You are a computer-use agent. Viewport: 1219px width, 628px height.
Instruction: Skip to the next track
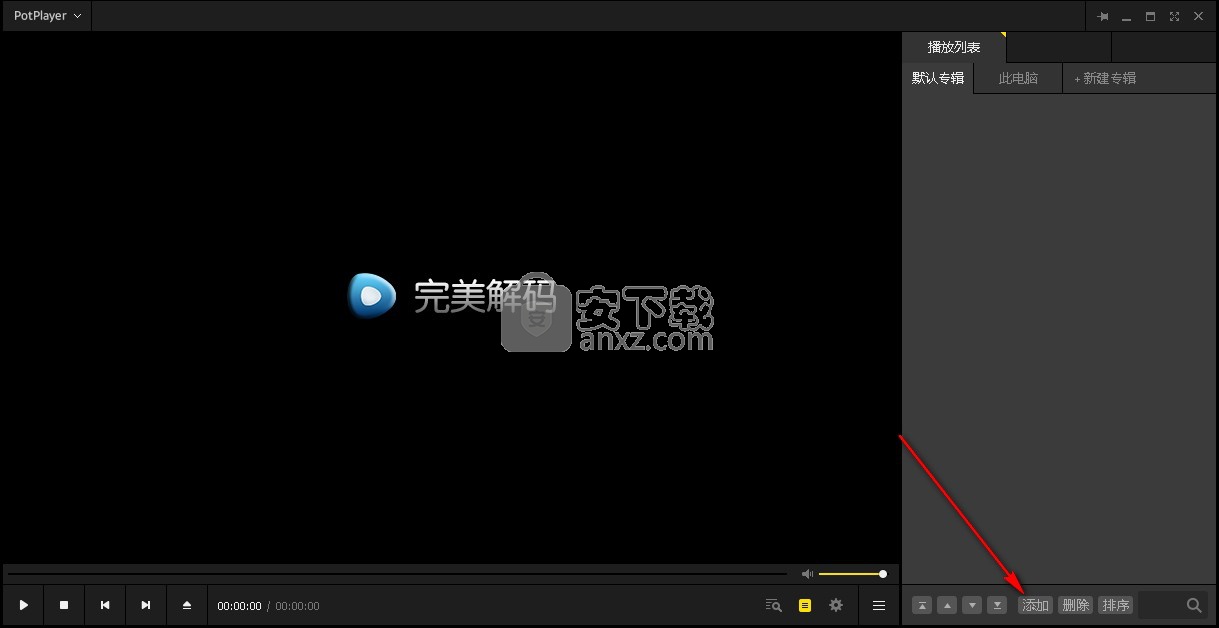tap(146, 605)
